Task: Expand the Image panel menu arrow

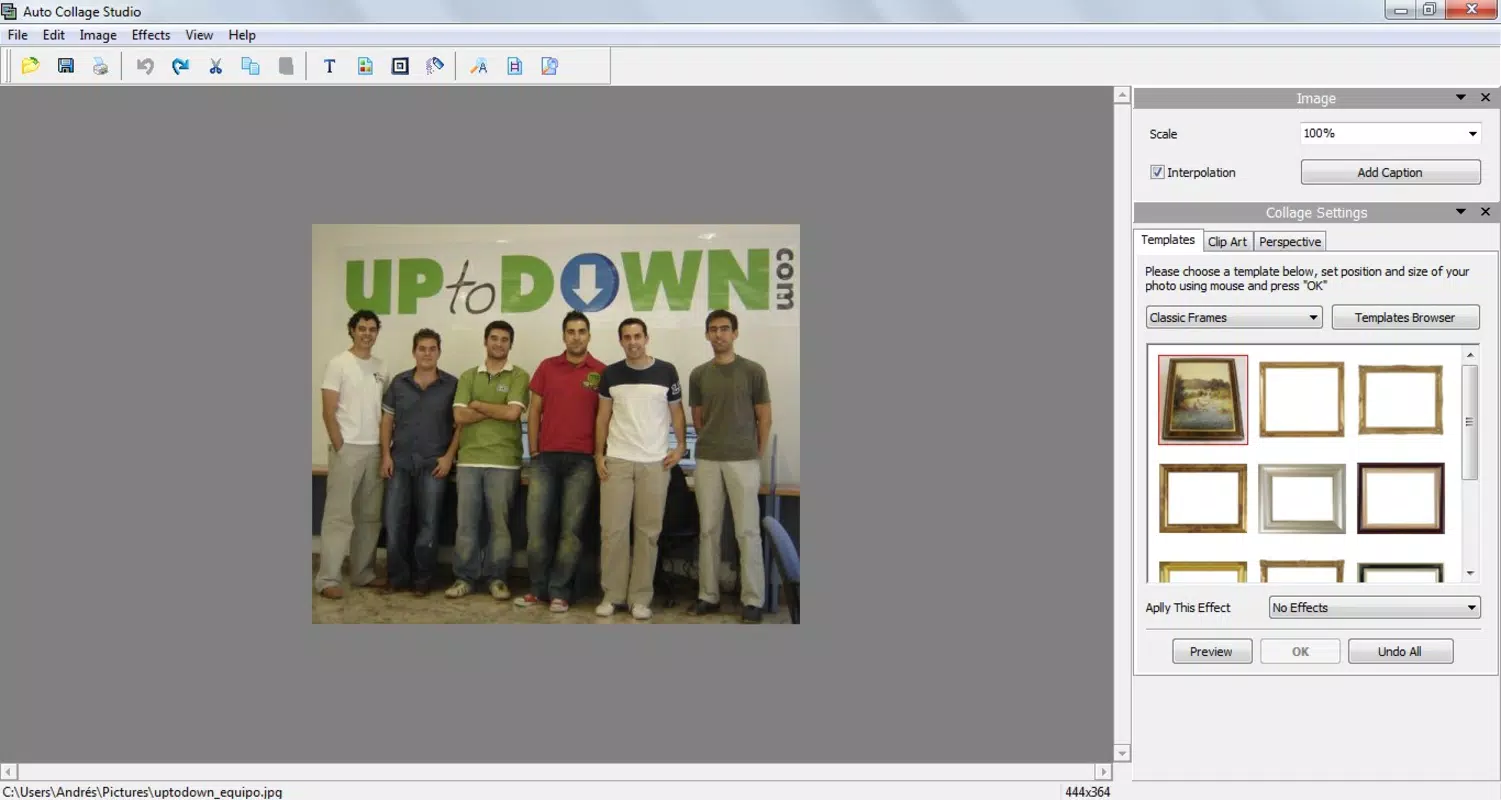Action: click(x=1460, y=98)
